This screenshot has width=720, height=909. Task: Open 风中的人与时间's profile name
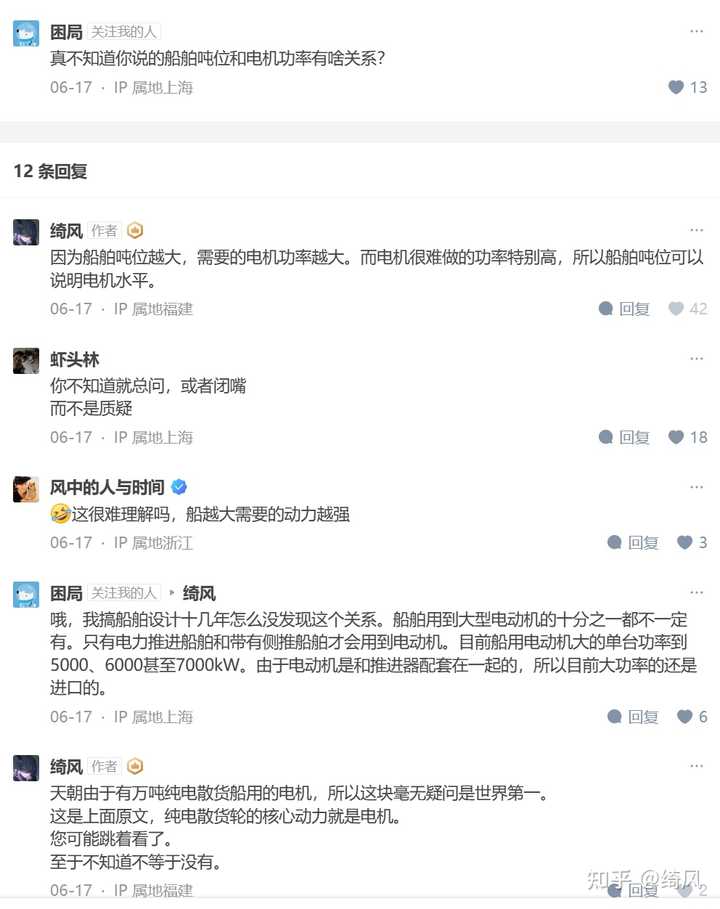point(107,487)
